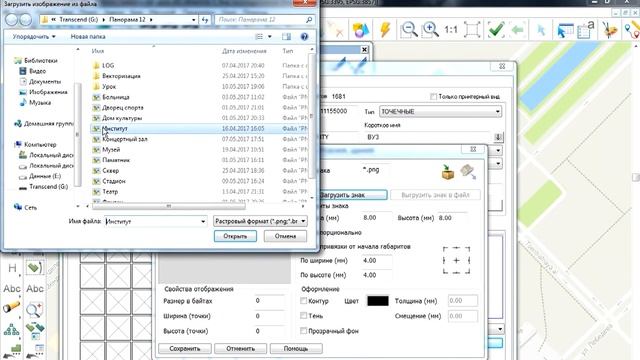Open the 'Векторизация' folder row
The height and width of the screenshot is (360, 640).
[x=198, y=76]
